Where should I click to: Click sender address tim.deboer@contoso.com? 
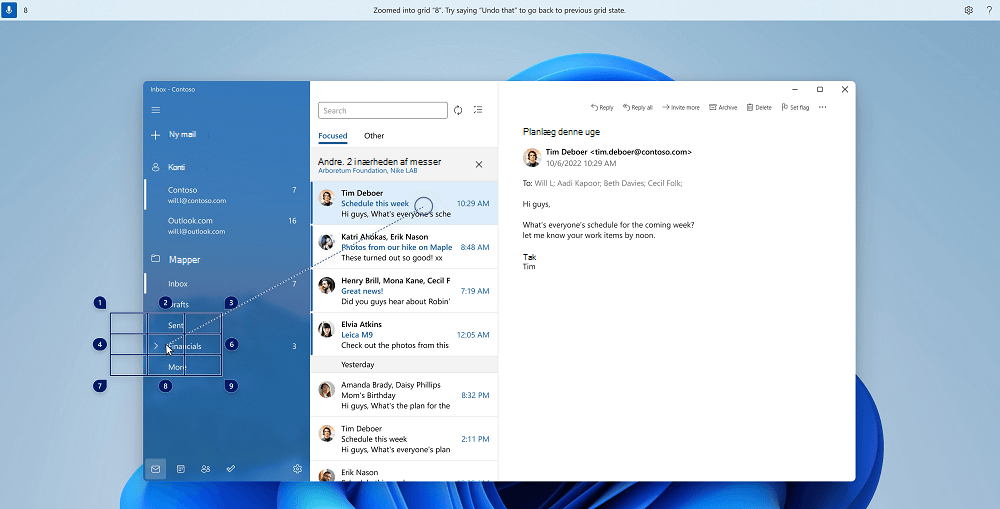pyautogui.click(x=641, y=152)
